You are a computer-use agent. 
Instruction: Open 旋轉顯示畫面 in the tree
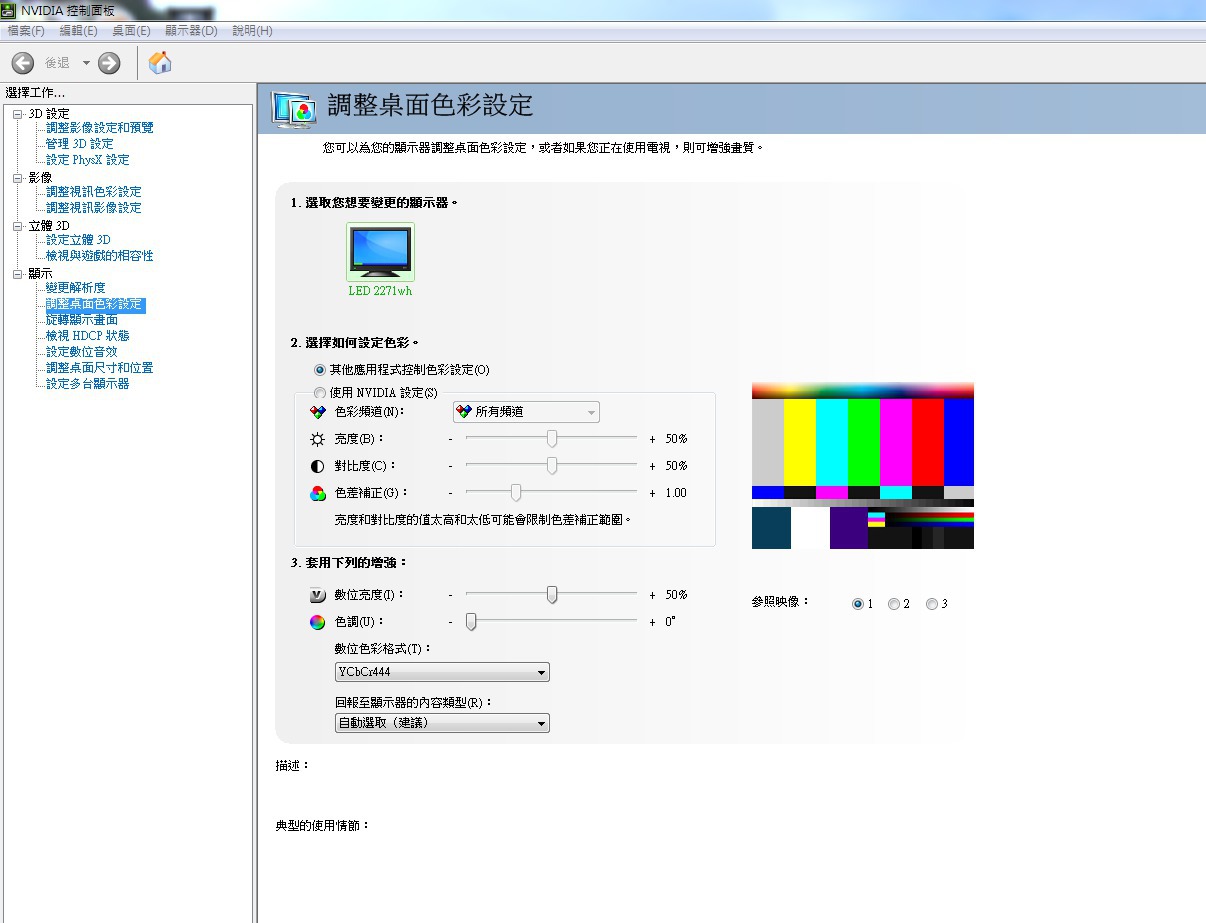82,320
